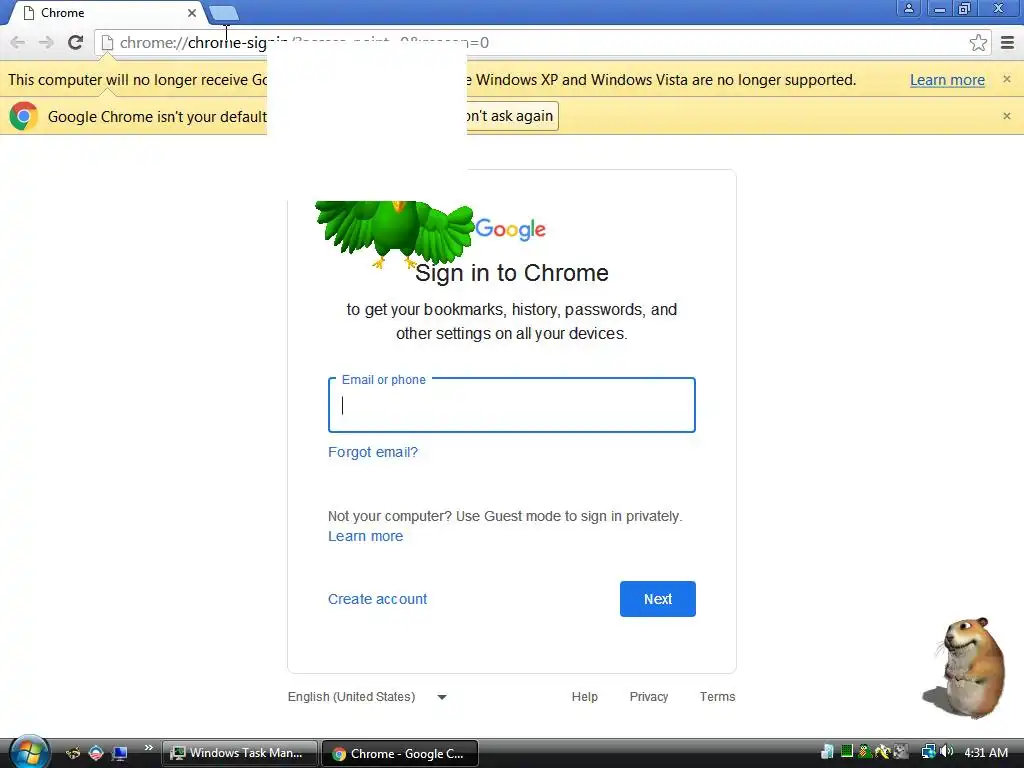The height and width of the screenshot is (768, 1024).
Task: Dismiss the default browser notification bar
Action: [1006, 116]
